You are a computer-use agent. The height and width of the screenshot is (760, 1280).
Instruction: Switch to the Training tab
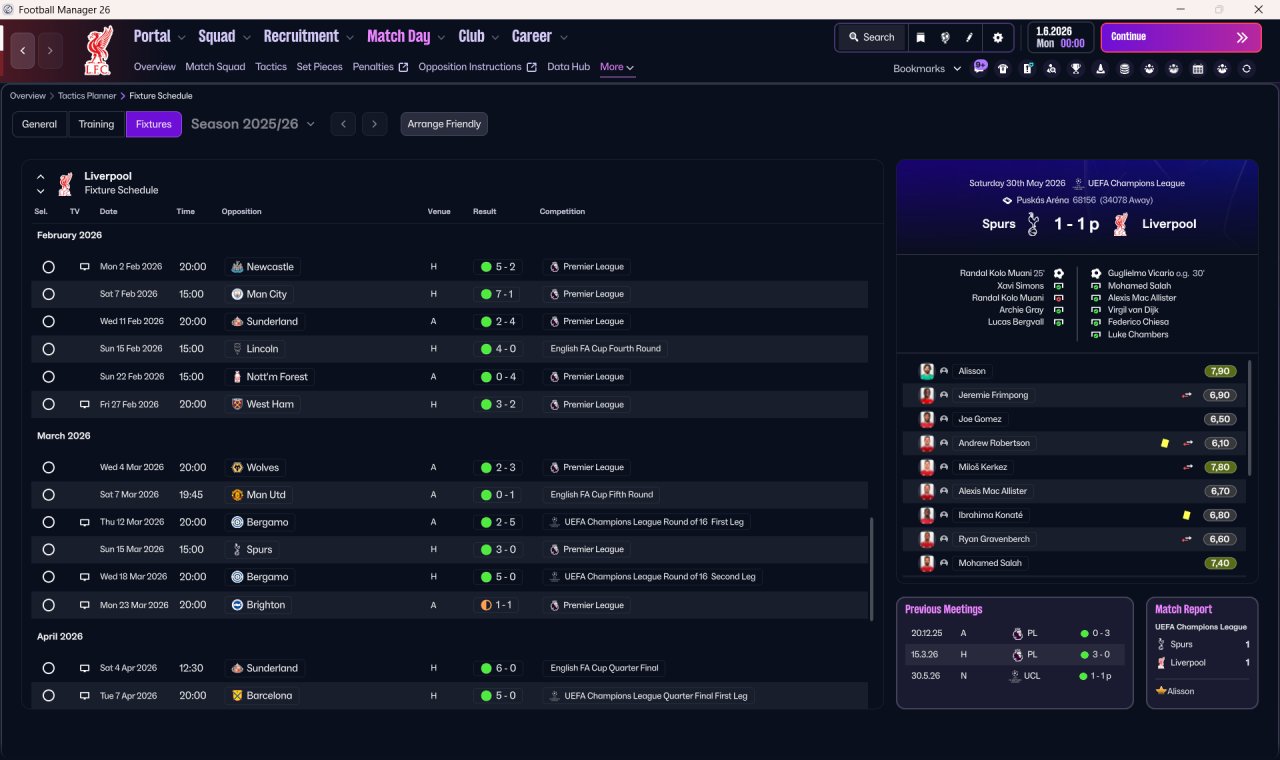point(96,124)
